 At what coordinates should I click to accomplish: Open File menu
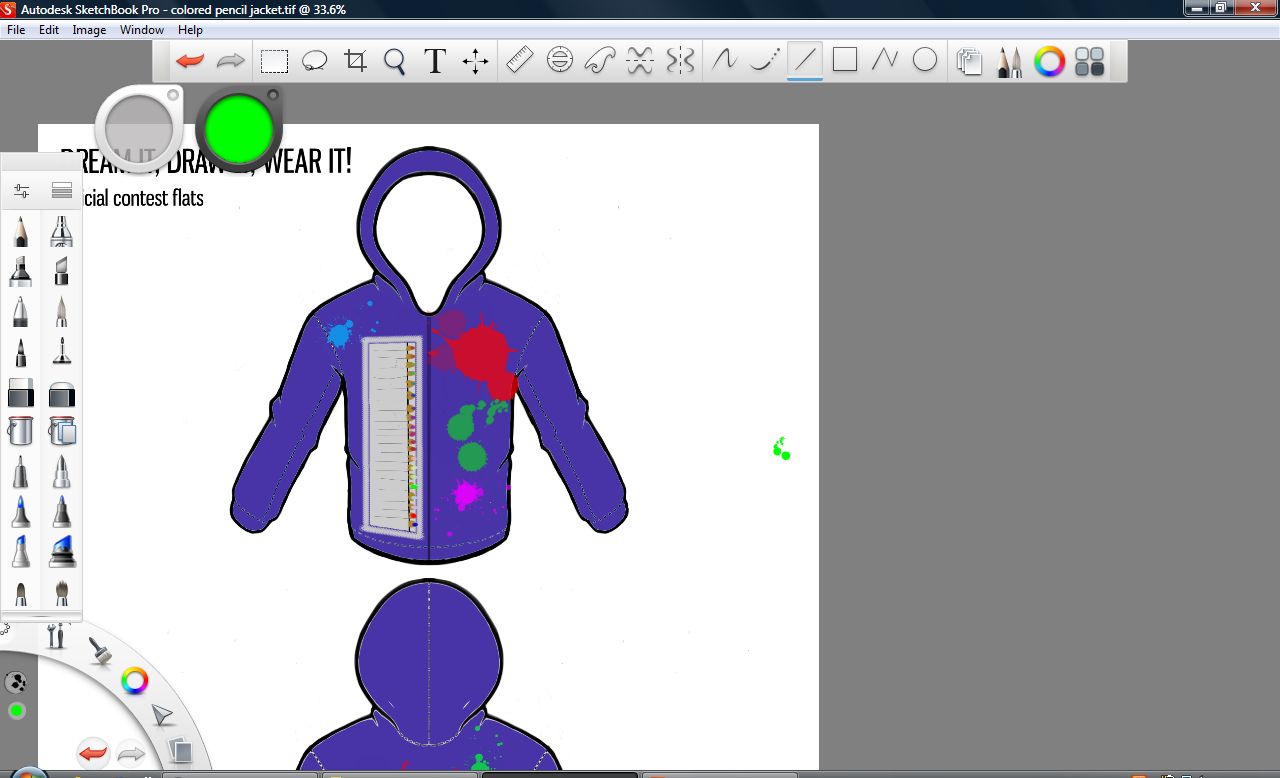pos(16,30)
